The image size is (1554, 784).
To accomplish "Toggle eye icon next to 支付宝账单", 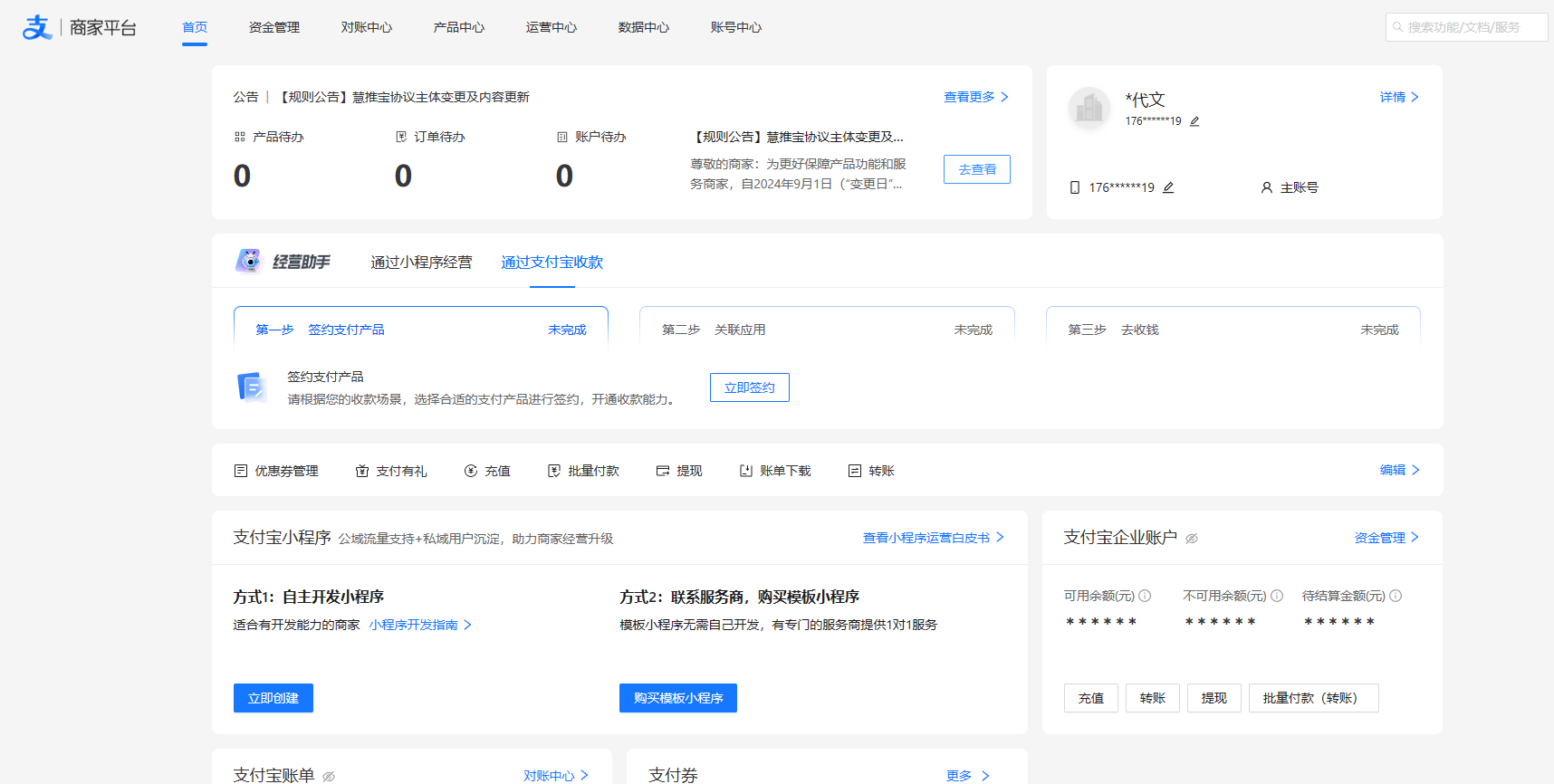I will pos(329,776).
